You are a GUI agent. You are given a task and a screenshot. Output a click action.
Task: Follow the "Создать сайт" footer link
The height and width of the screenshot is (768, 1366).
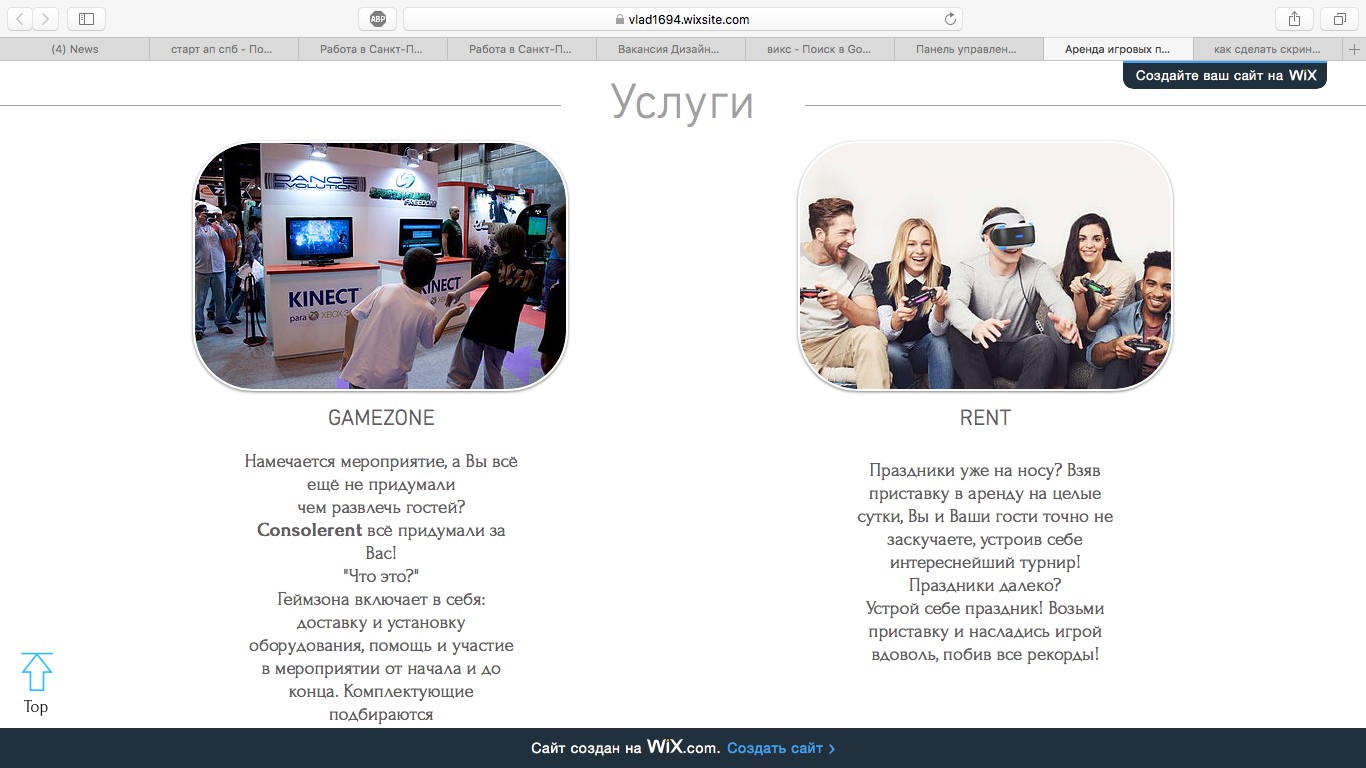tap(781, 748)
